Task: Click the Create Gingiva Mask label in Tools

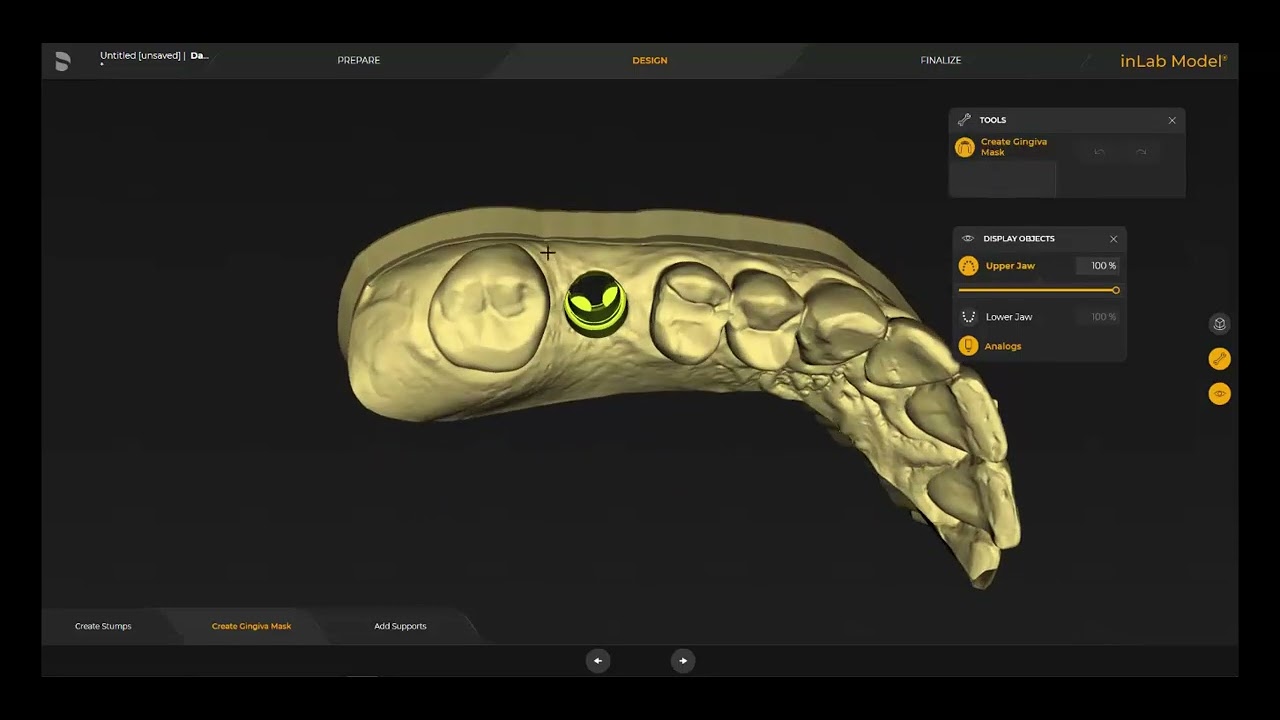Action: (x=1013, y=147)
